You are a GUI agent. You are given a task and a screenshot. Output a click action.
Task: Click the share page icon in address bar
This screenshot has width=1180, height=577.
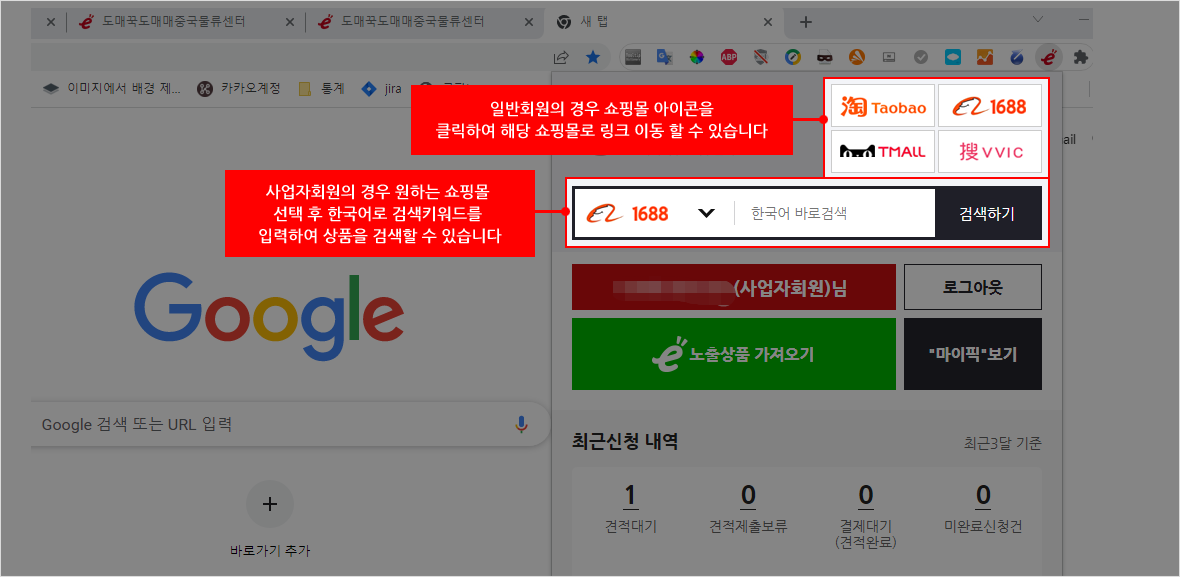[x=562, y=58]
